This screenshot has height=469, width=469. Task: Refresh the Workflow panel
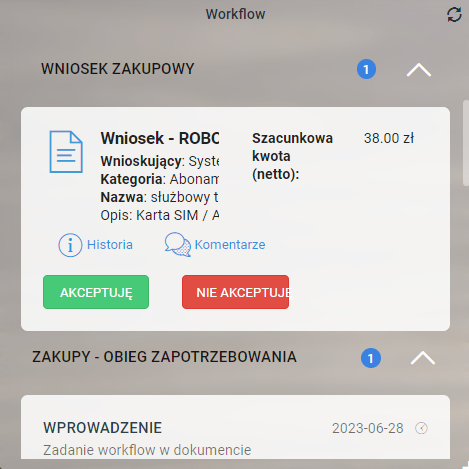(454, 15)
